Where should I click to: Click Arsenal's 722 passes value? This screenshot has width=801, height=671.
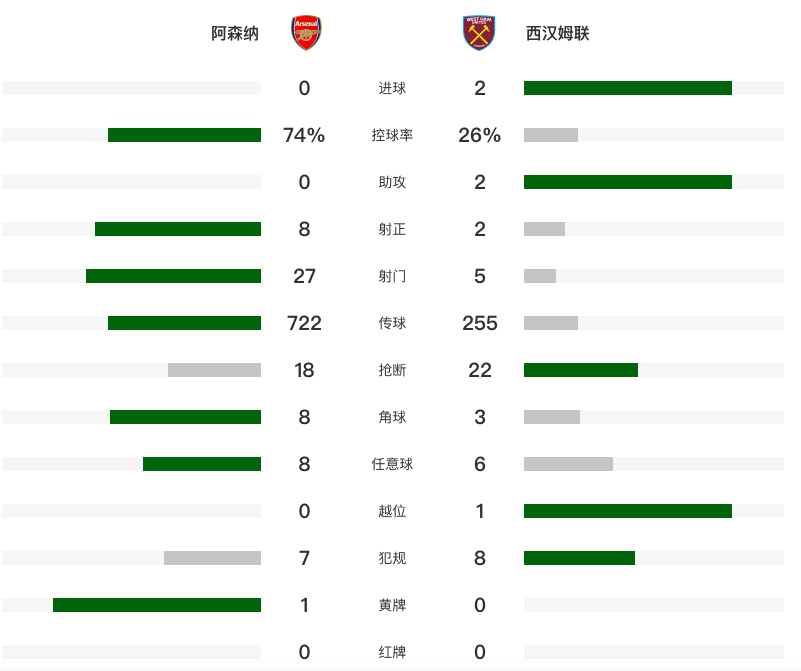305,323
